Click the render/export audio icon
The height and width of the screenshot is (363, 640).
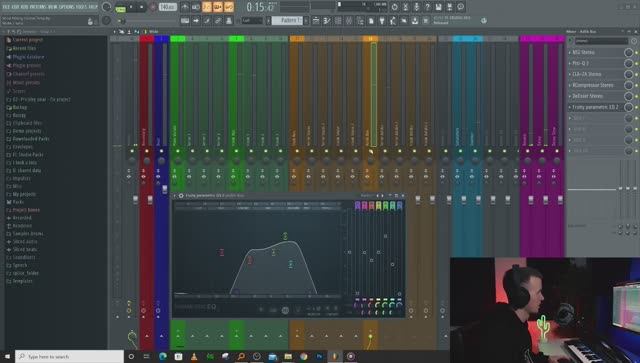[449, 7]
